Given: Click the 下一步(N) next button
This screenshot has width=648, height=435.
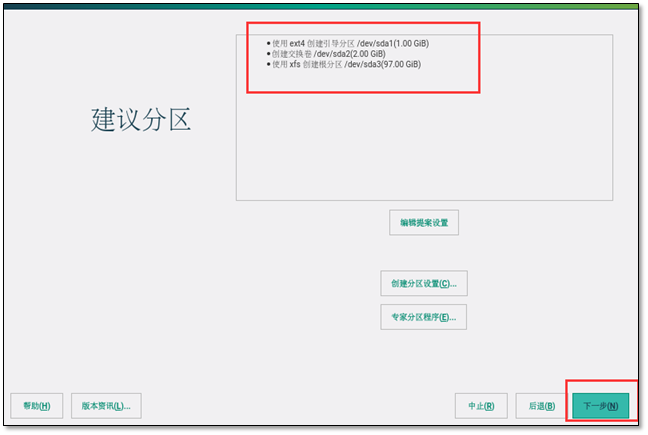Looking at the screenshot, I should pos(600,405).
